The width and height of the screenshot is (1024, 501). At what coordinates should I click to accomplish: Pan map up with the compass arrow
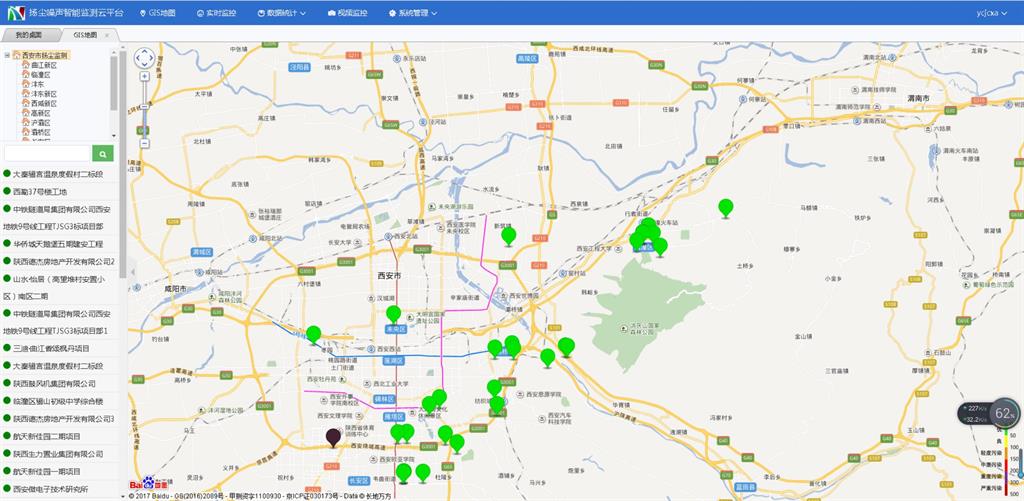click(x=144, y=51)
